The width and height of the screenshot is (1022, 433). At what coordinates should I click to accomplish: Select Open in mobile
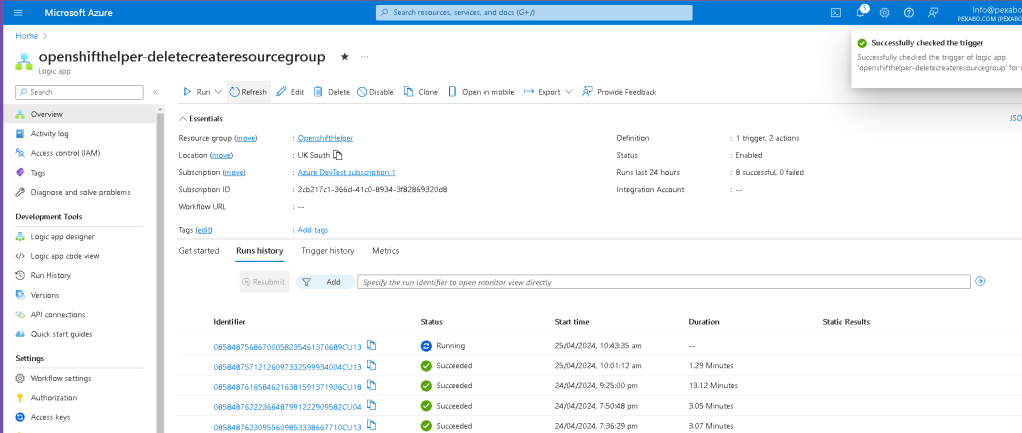coord(481,92)
